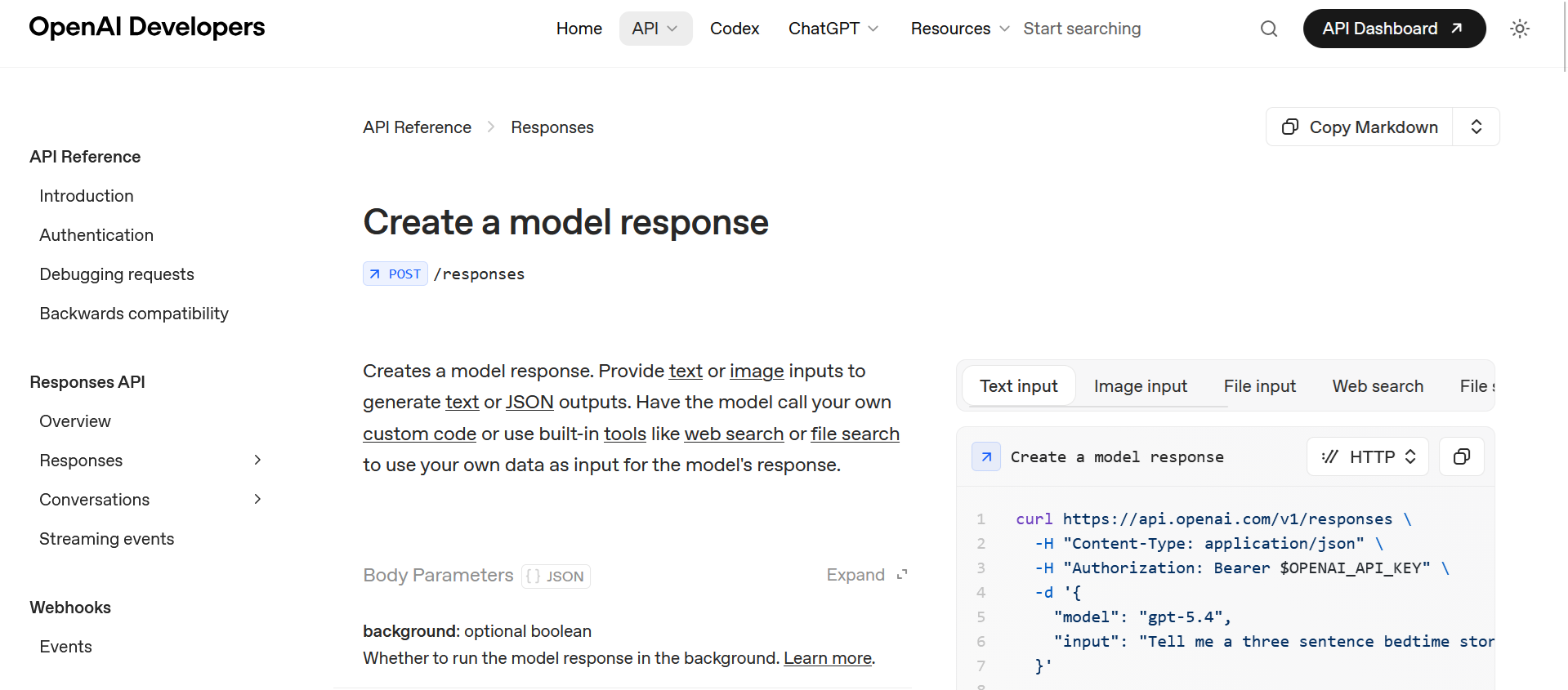The height and width of the screenshot is (690, 1568).
Task: Expand the Resources navigation menu
Action: 960,29
